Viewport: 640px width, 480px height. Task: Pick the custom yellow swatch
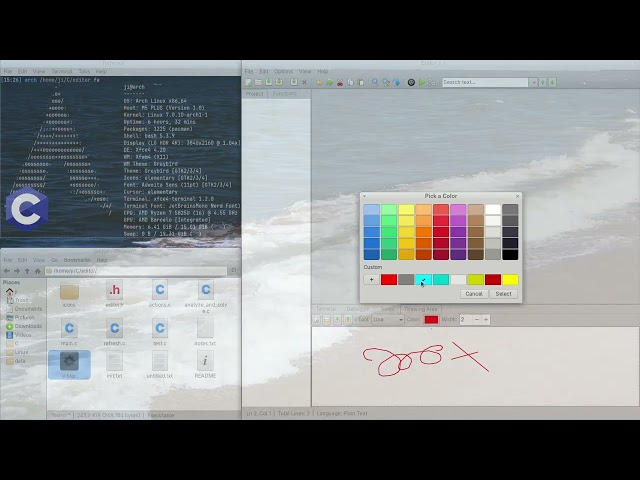coord(510,280)
